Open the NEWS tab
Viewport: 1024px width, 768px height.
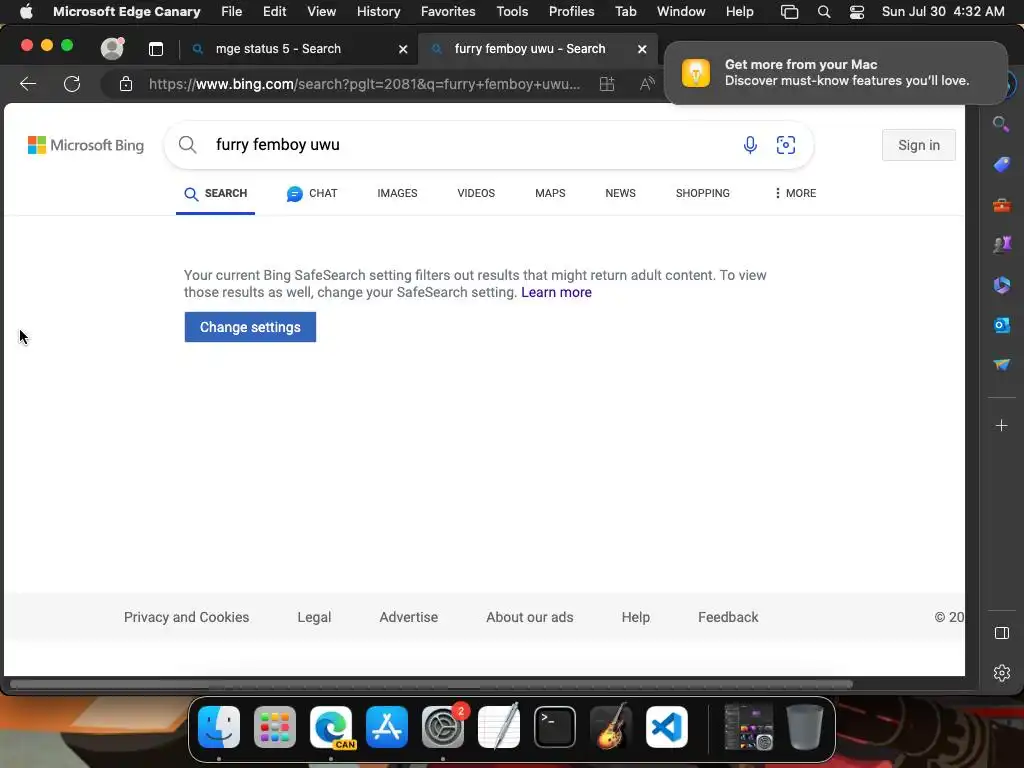(620, 193)
